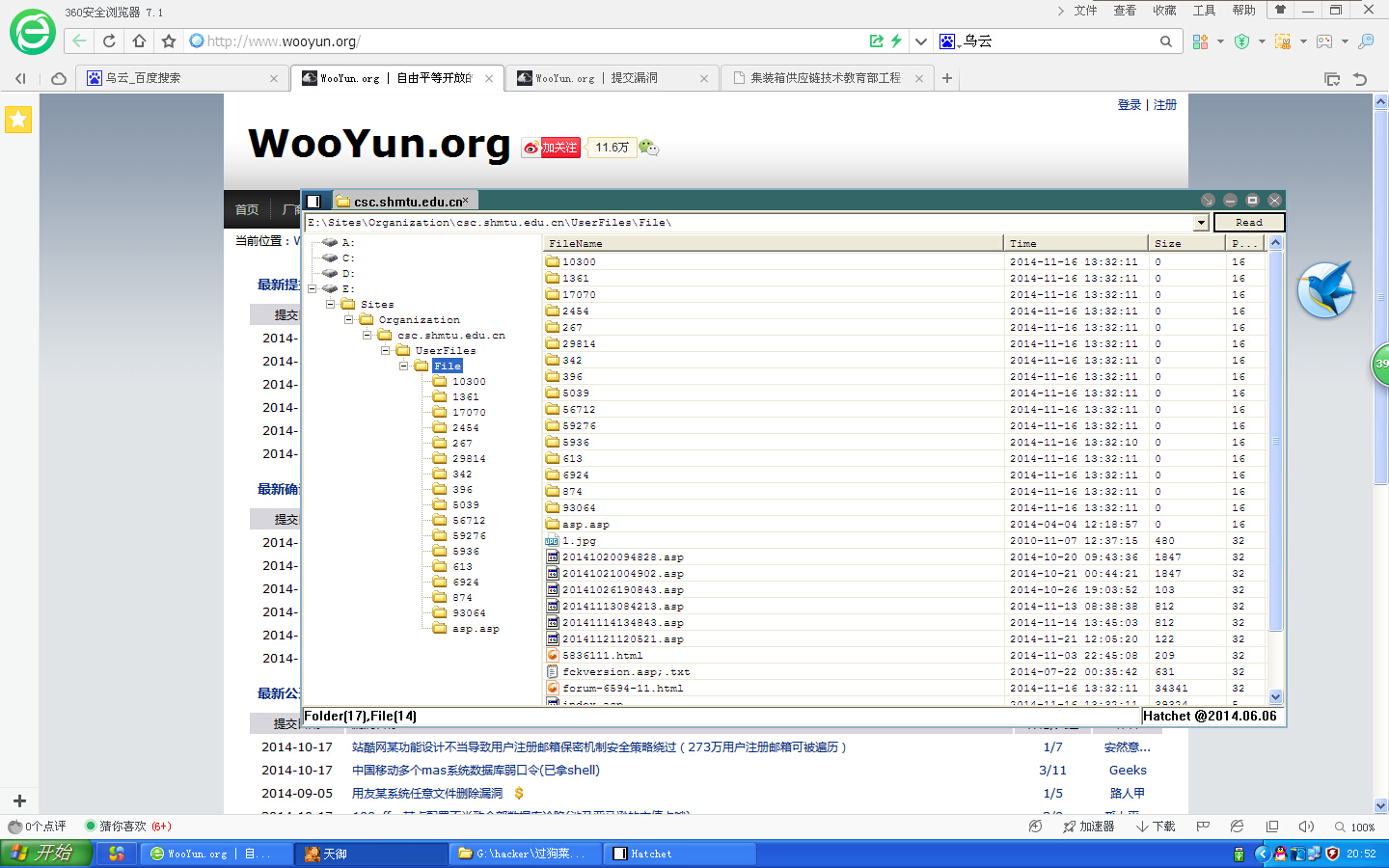Reload the page with the refresh icon
This screenshot has width=1389, height=868.
[109, 41]
